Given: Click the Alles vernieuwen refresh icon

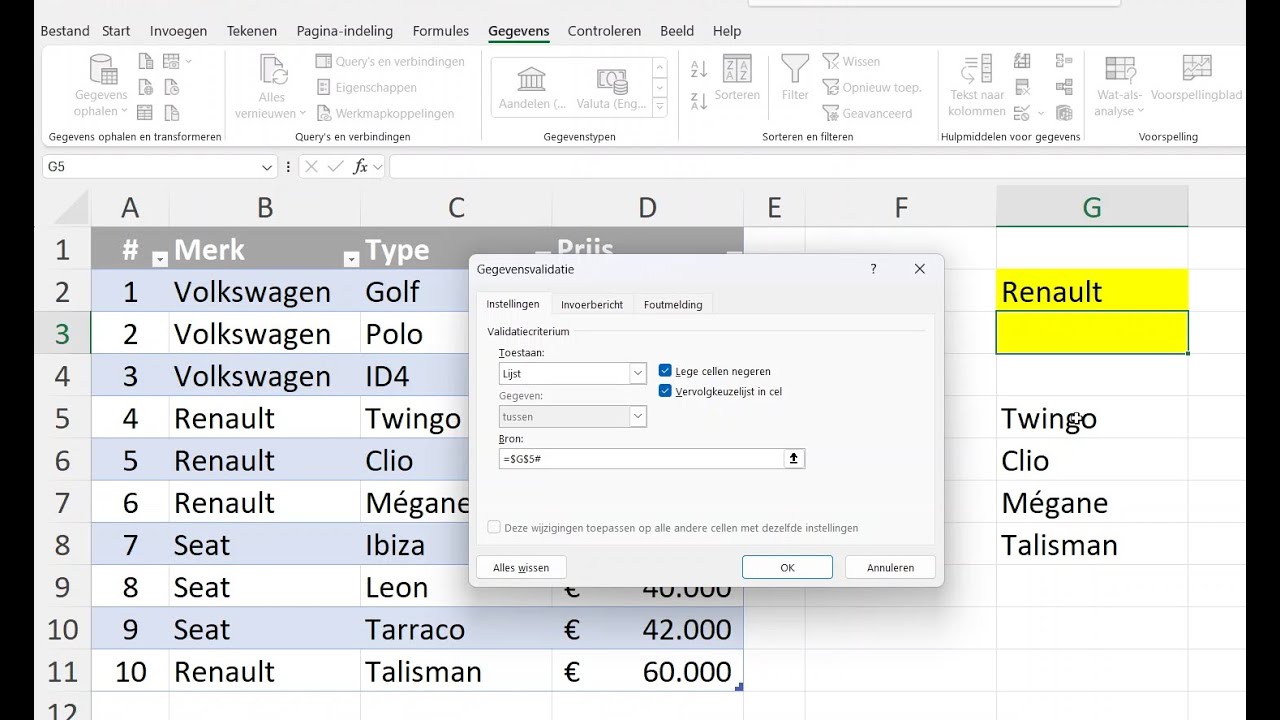Looking at the screenshot, I should [x=272, y=70].
